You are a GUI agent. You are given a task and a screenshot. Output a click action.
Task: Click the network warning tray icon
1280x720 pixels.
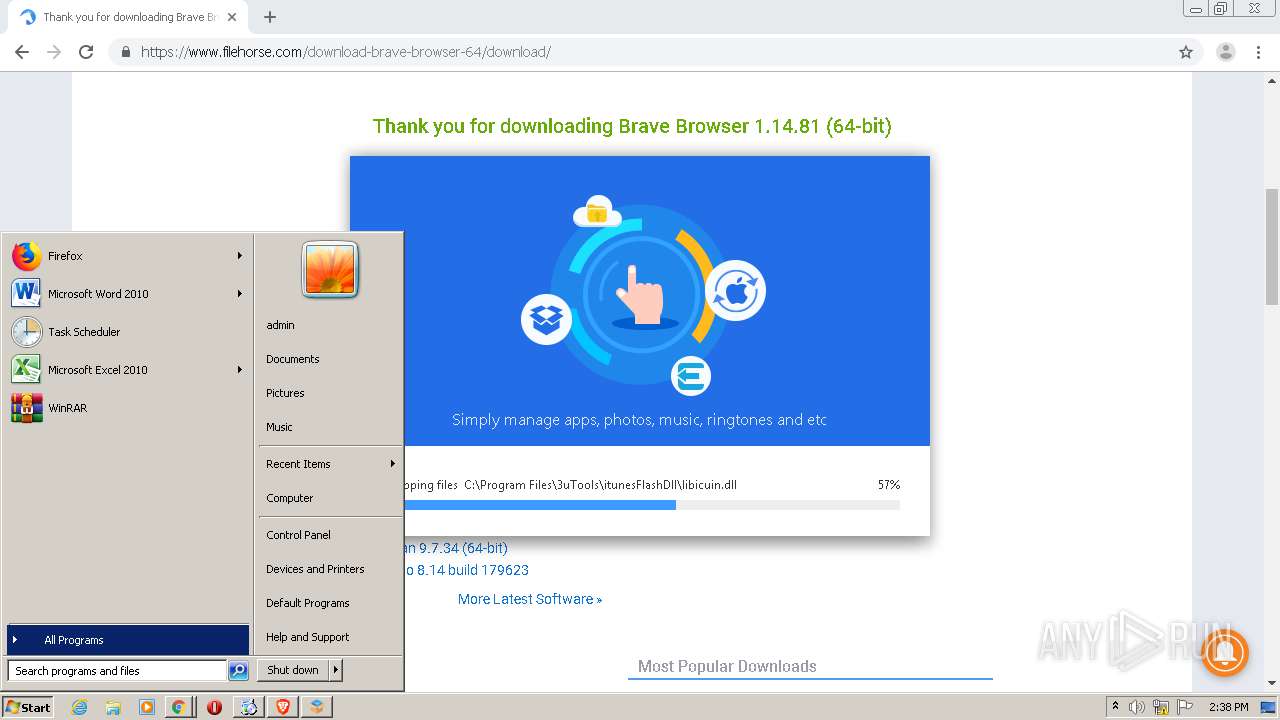(x=1161, y=707)
